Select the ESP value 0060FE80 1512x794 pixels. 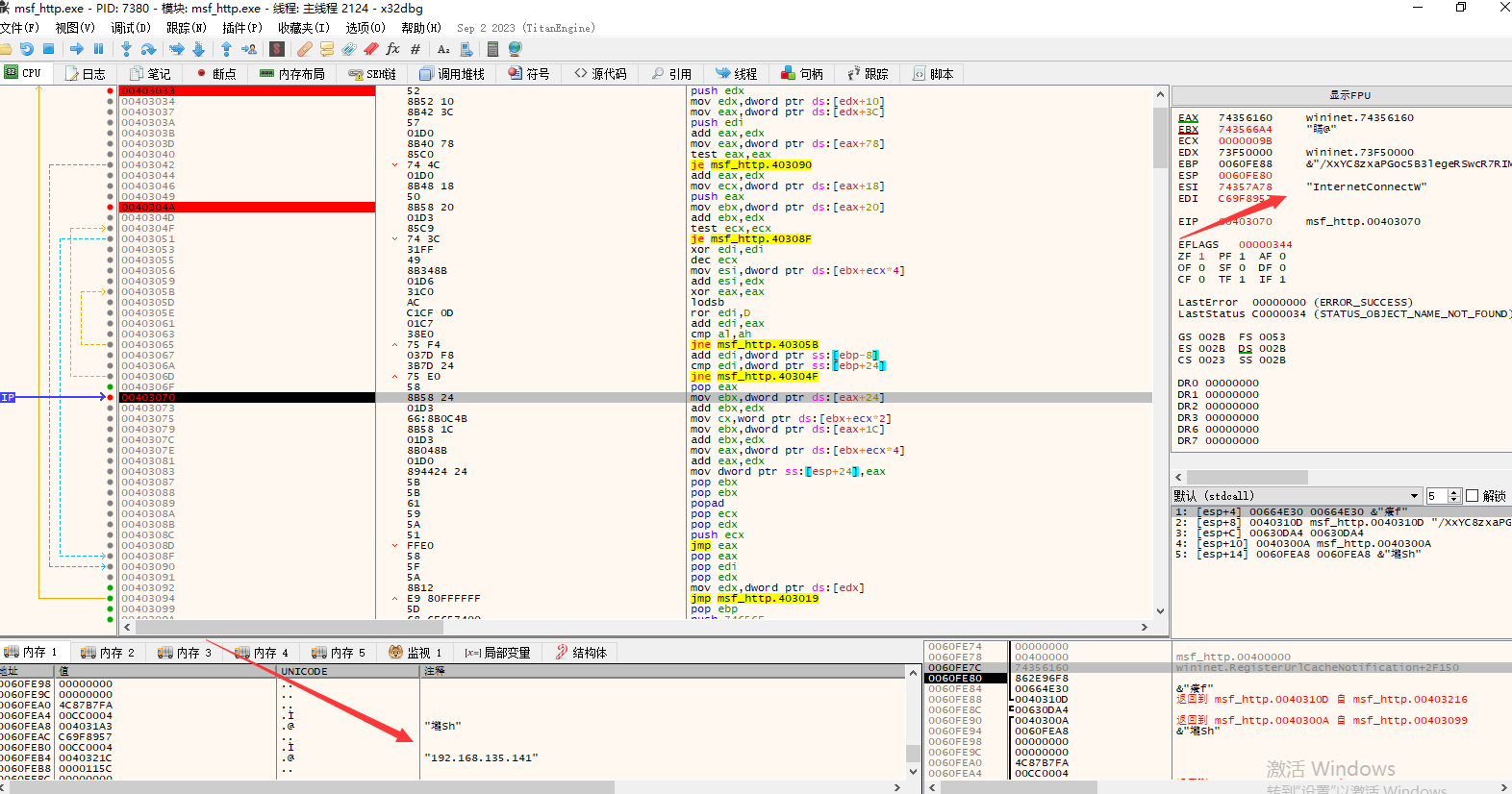tap(1245, 176)
